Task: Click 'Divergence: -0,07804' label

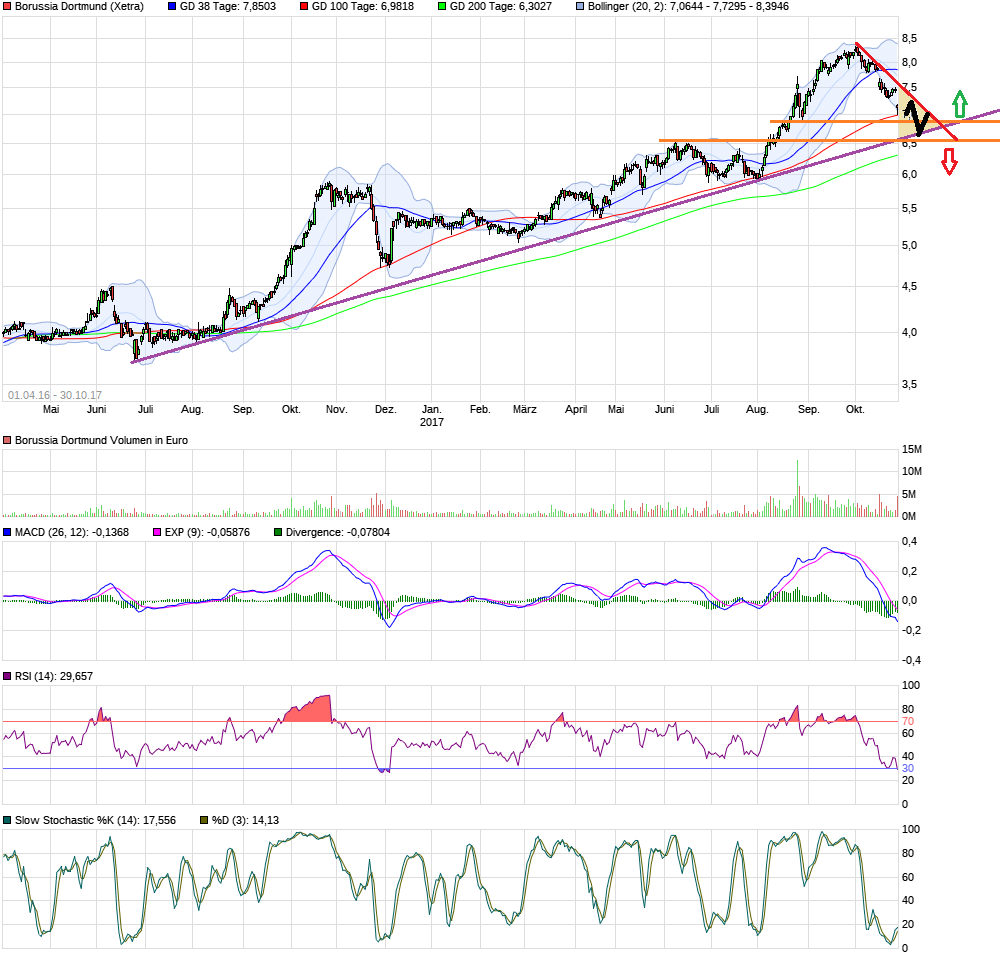Action: 337,532
